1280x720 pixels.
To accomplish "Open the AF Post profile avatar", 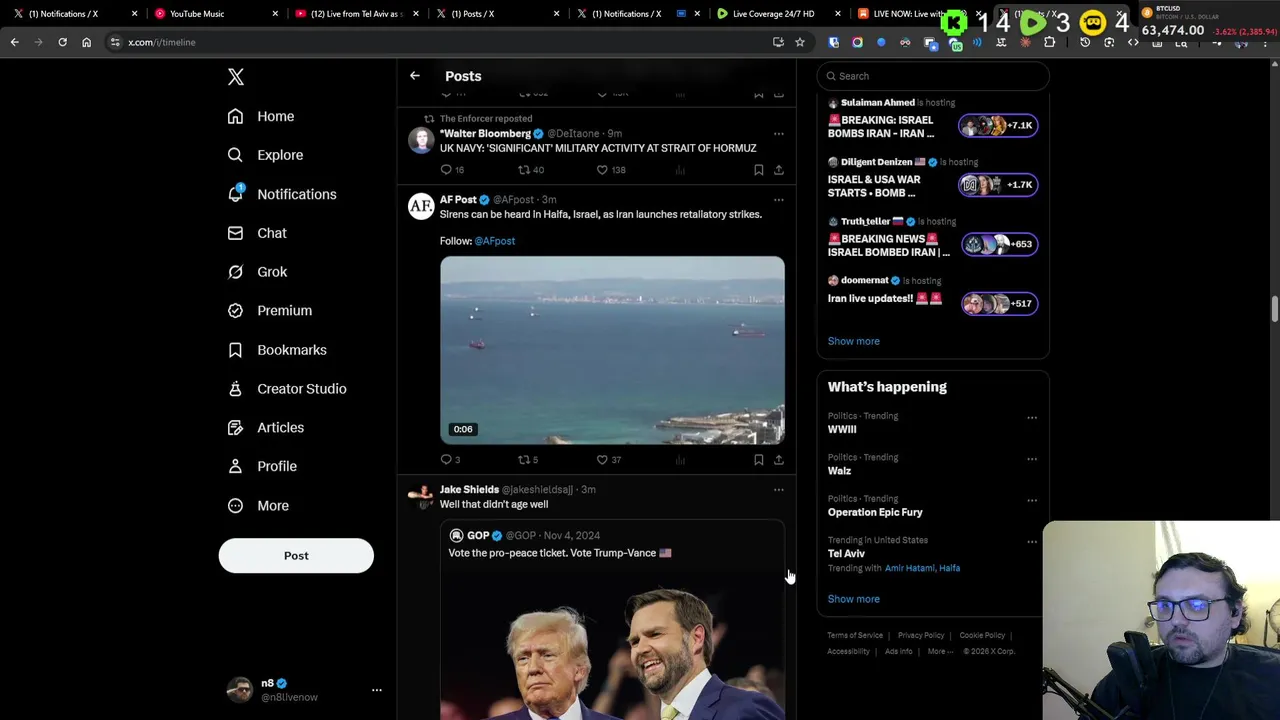I will click(421, 207).
